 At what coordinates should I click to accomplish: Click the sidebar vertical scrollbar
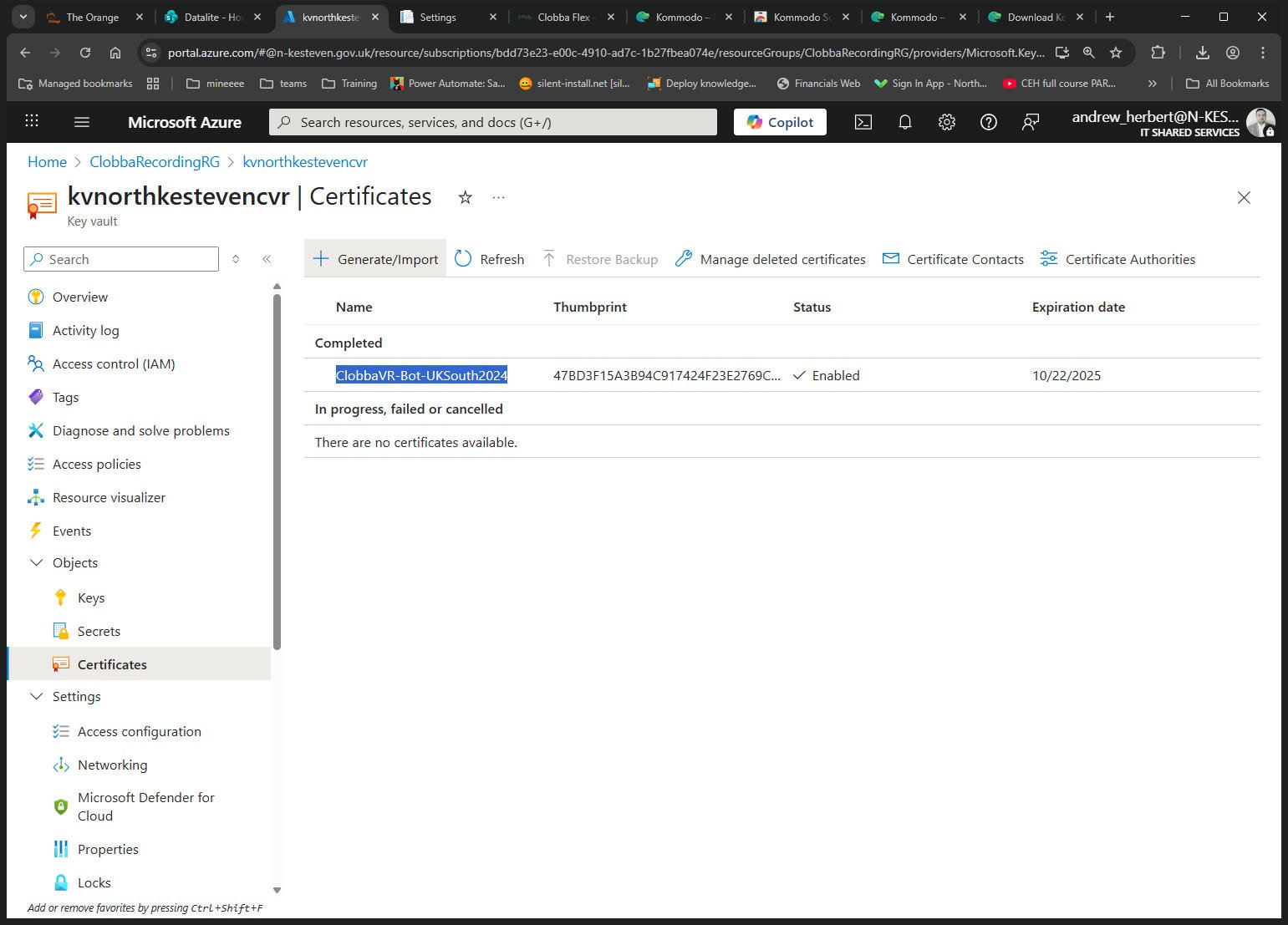[277, 471]
